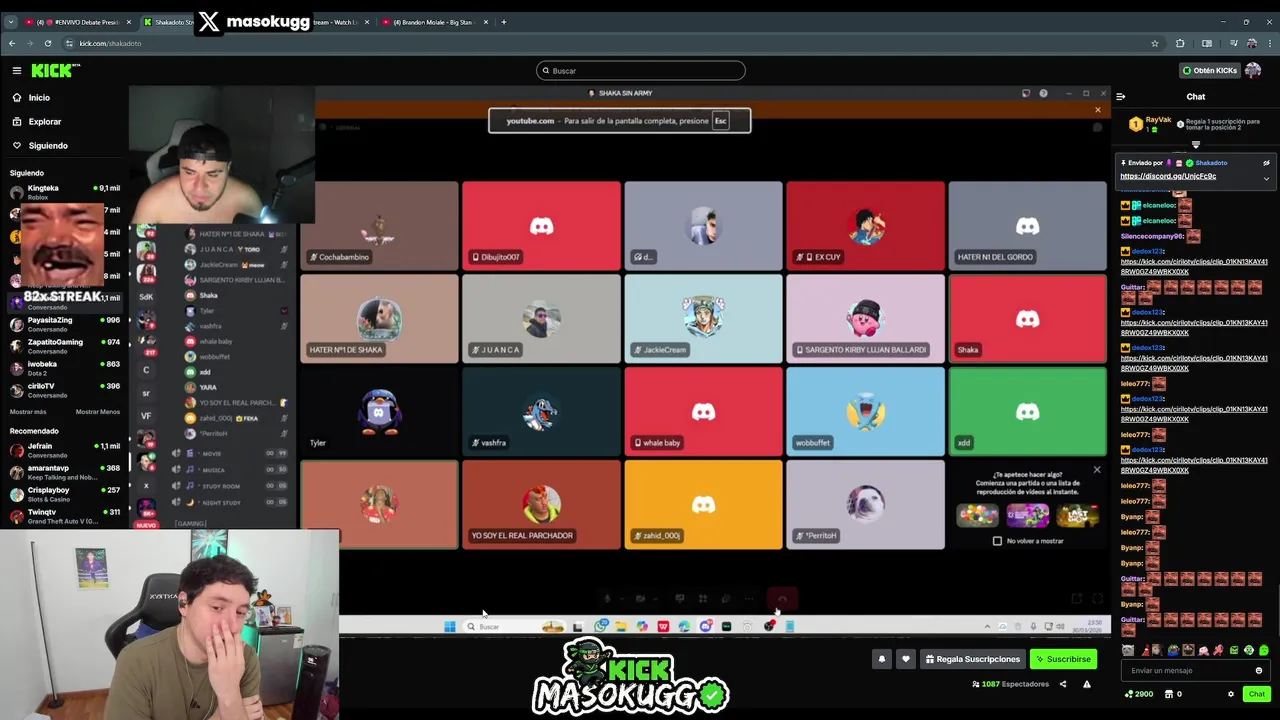Image resolution: width=1280 pixels, height=720 pixels.
Task: Click the KICK logo
Action: coord(55,70)
